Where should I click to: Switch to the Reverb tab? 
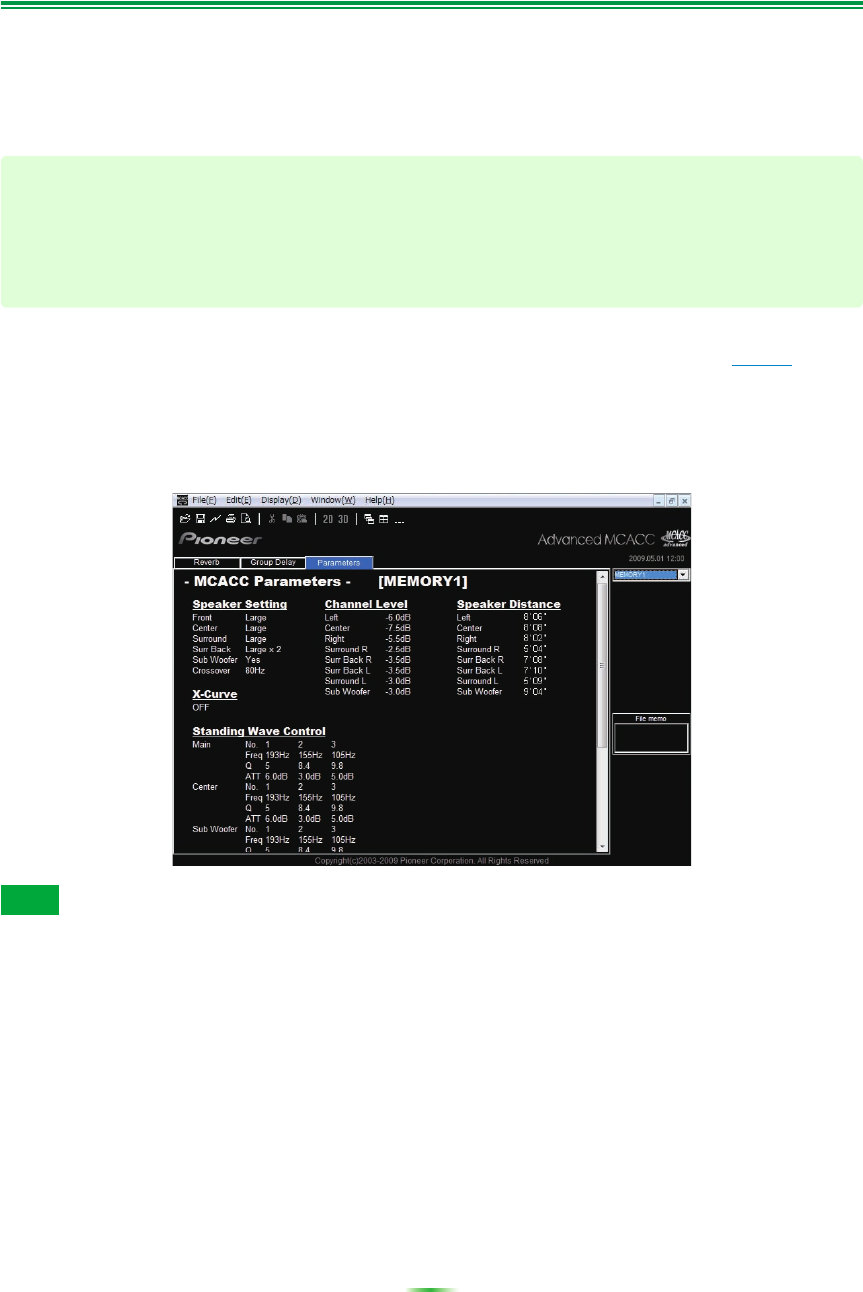[x=206, y=563]
